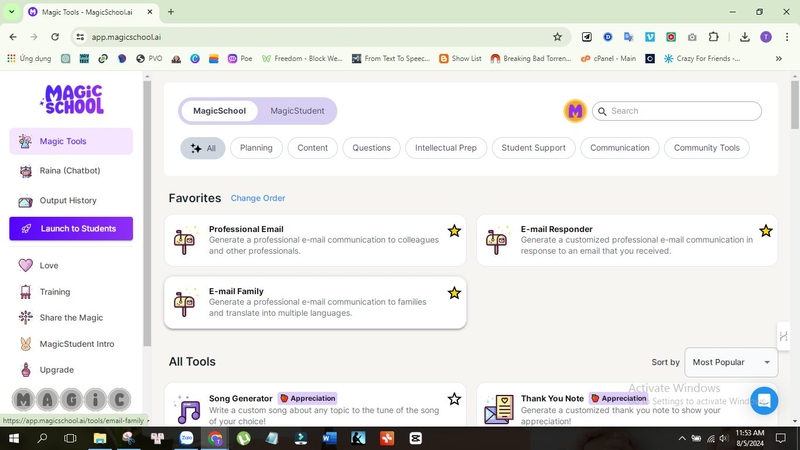This screenshot has width=800, height=450.
Task: Open Microsoft Word from the taskbar
Action: coord(330,438)
